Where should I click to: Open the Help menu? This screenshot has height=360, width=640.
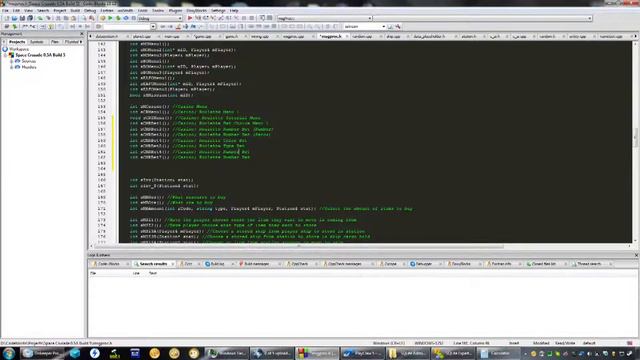[x=234, y=10]
